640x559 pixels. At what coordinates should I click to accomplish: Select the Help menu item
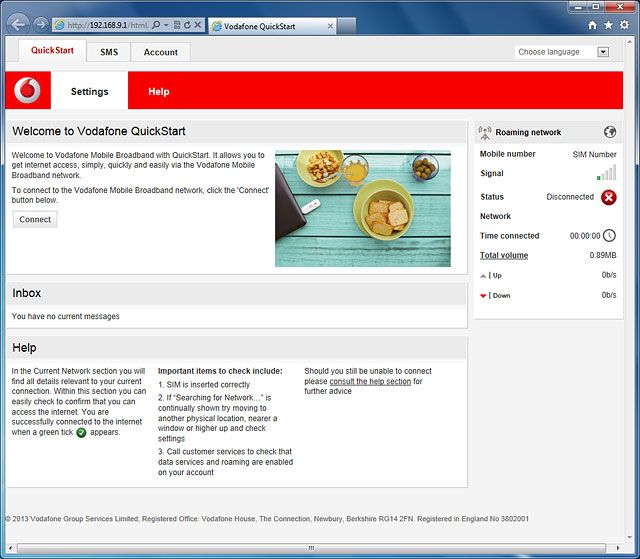(158, 91)
